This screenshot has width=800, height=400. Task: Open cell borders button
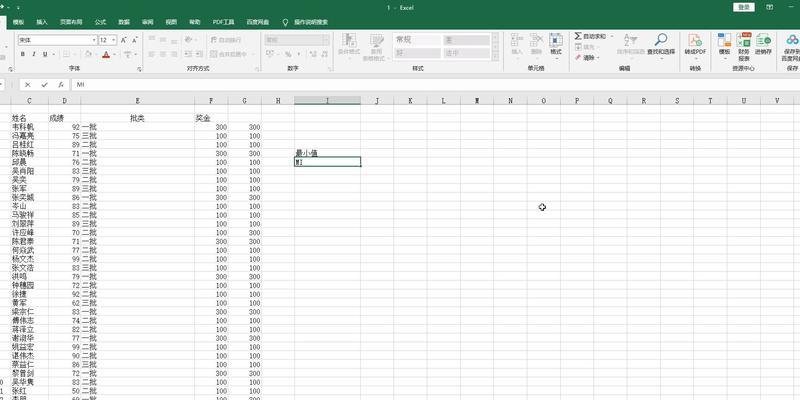point(66,54)
